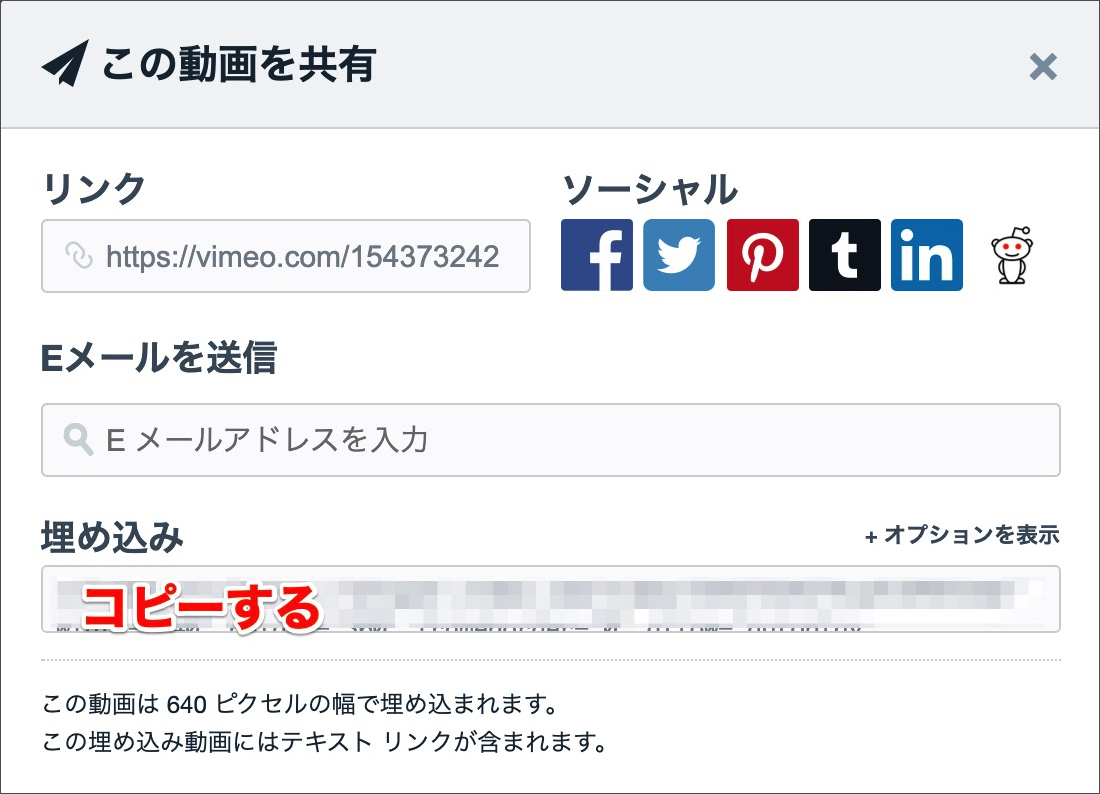Click the この動画を共有 dialog title
The image size is (1100, 794).
(x=239, y=64)
